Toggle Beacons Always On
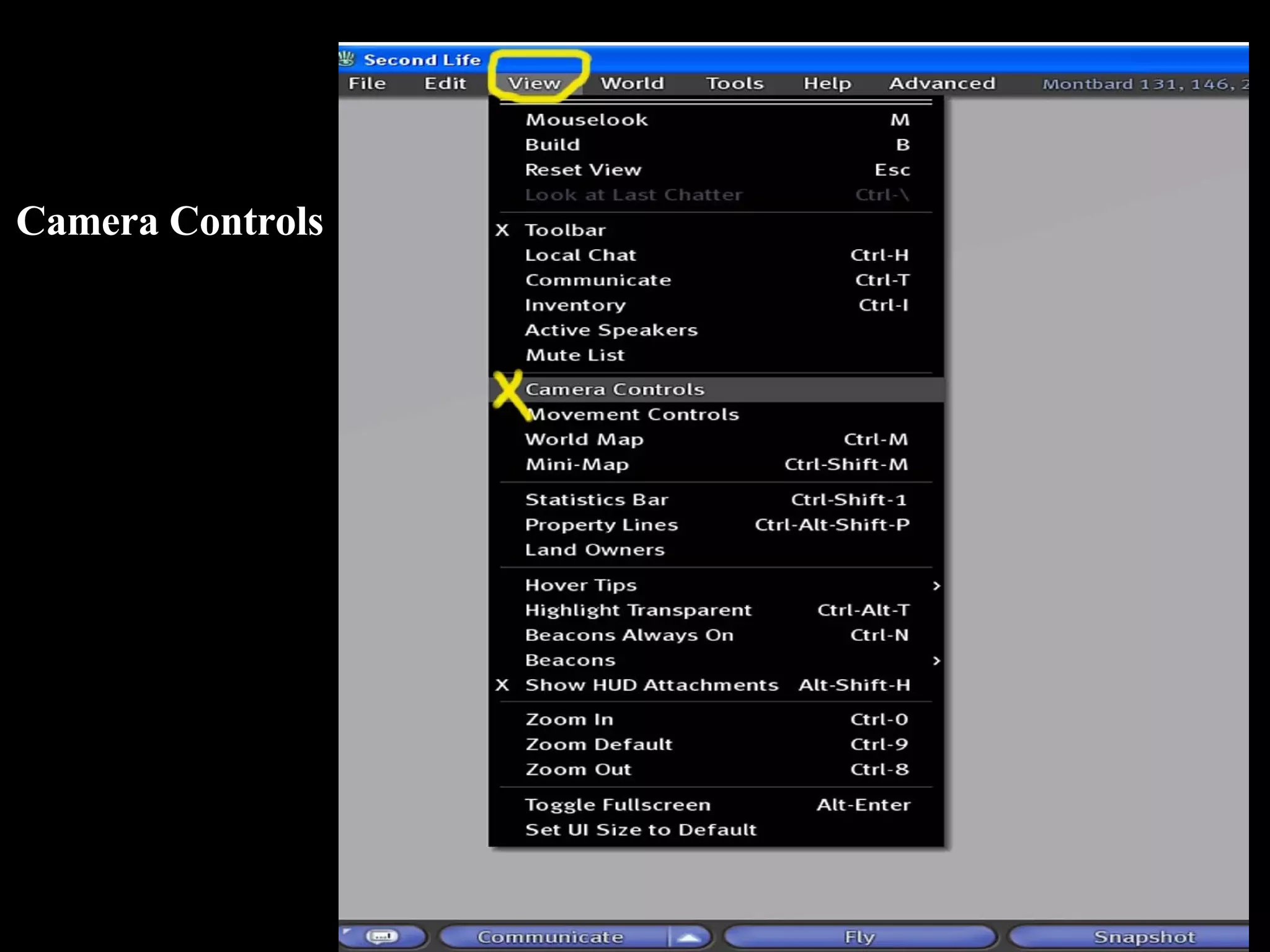The image size is (1270, 952). pos(716,635)
